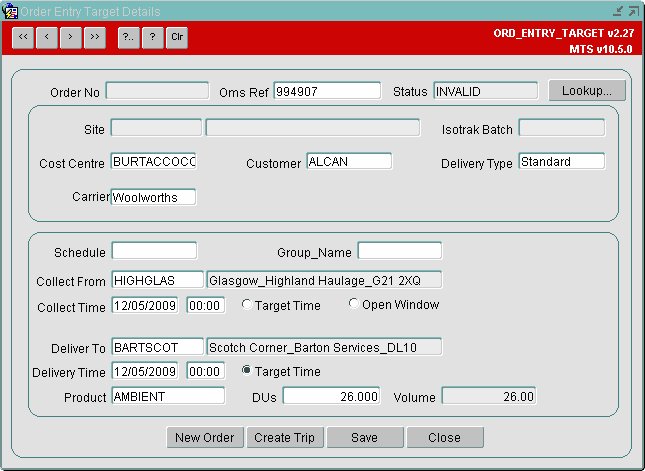
Task: Click the Order No field
Action: pos(157,91)
